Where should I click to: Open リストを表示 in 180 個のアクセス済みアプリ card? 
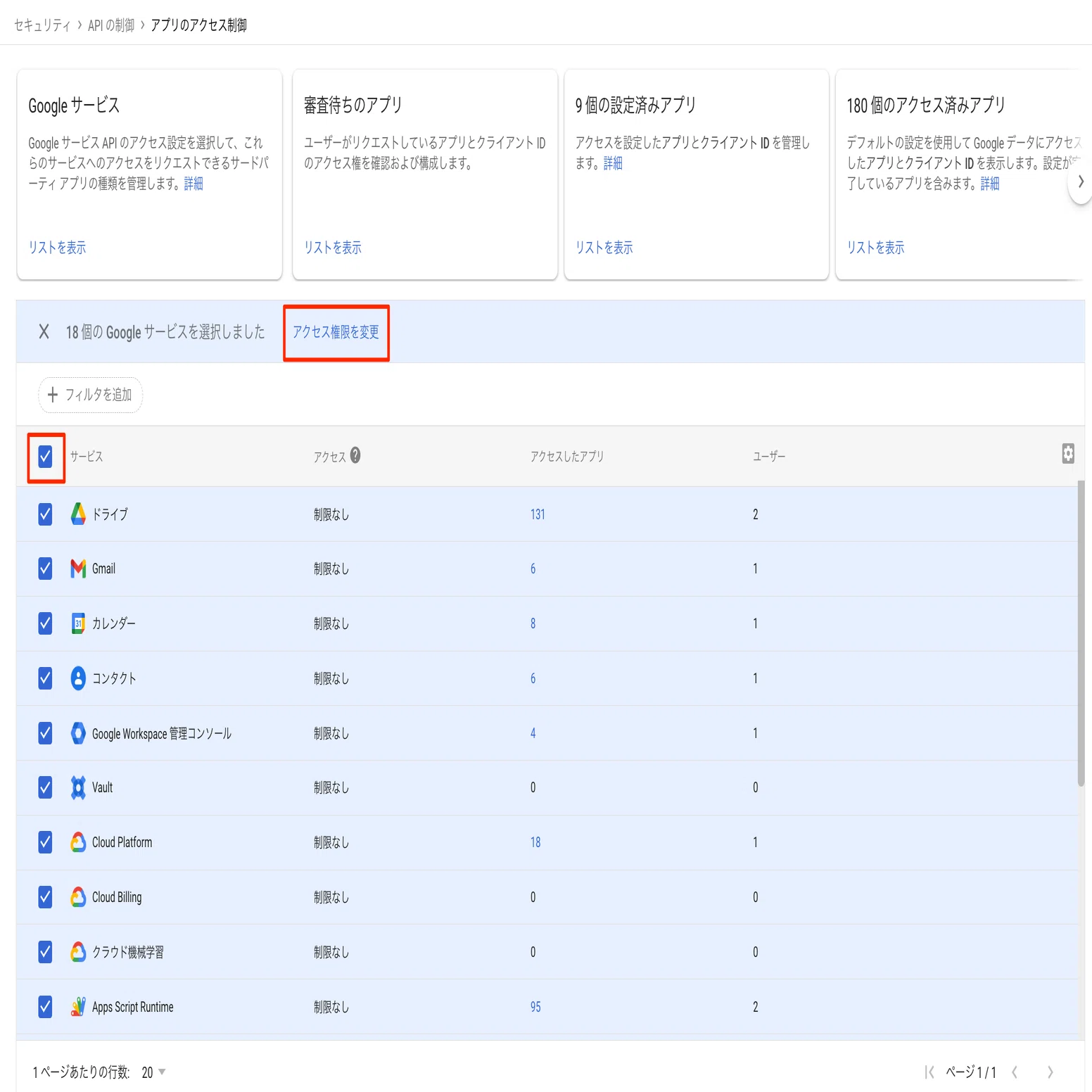tap(876, 248)
